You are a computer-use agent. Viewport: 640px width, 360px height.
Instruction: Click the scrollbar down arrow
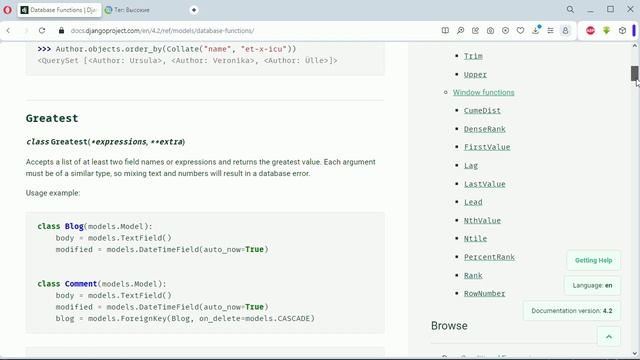[x=634, y=354]
